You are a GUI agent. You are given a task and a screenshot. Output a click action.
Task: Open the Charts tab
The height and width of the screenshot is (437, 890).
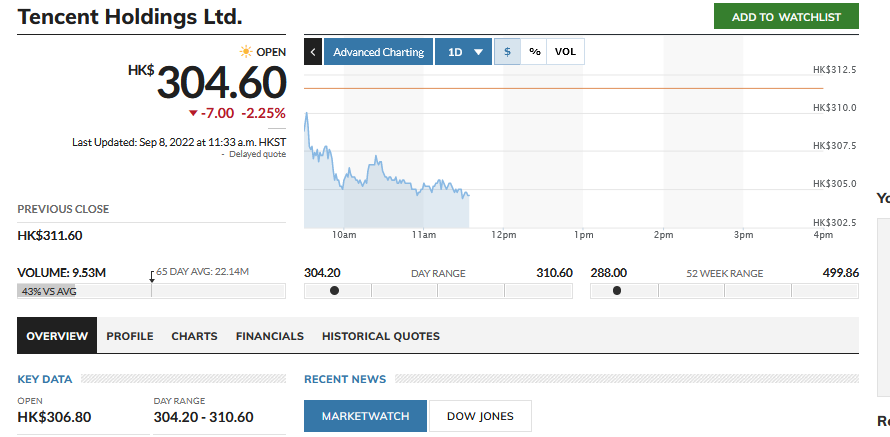[x=195, y=336]
